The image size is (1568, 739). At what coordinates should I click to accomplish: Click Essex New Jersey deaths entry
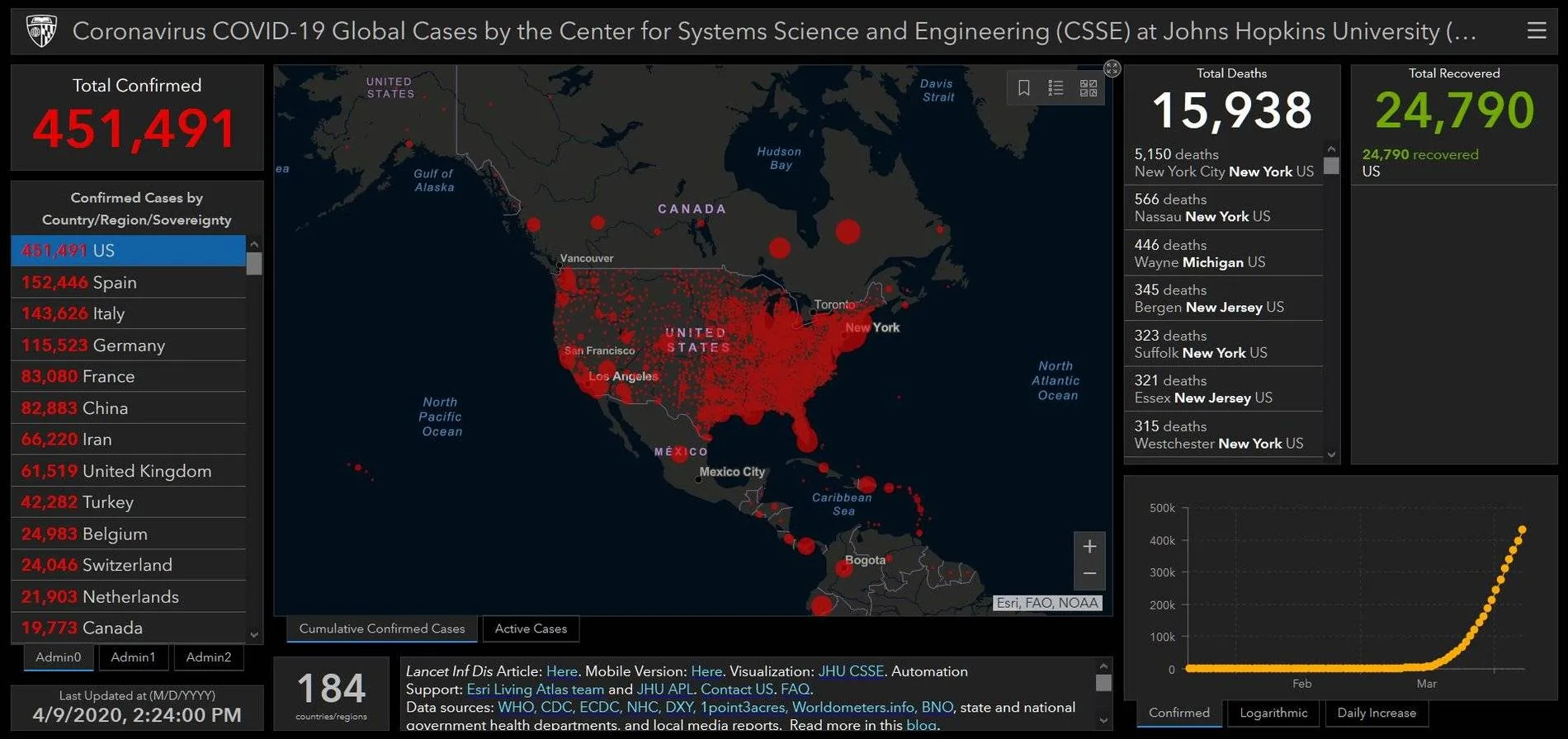[x=1224, y=389]
